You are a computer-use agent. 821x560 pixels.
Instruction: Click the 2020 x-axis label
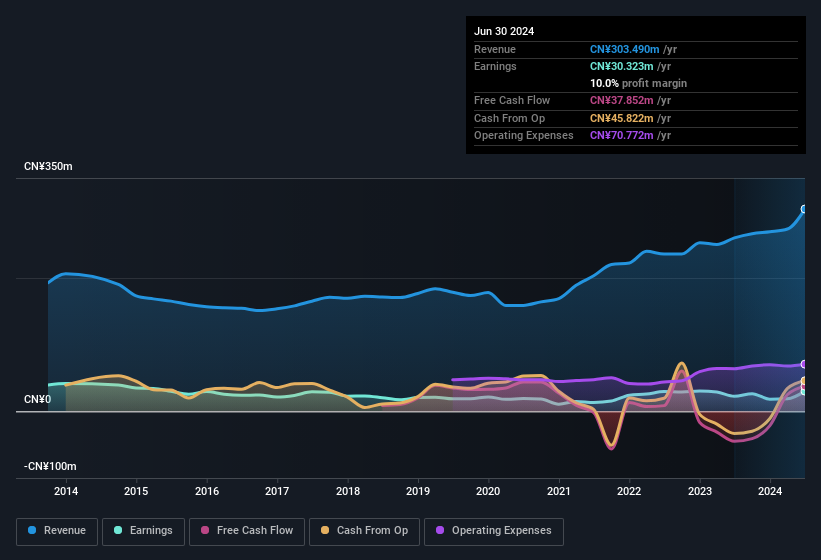[488, 491]
